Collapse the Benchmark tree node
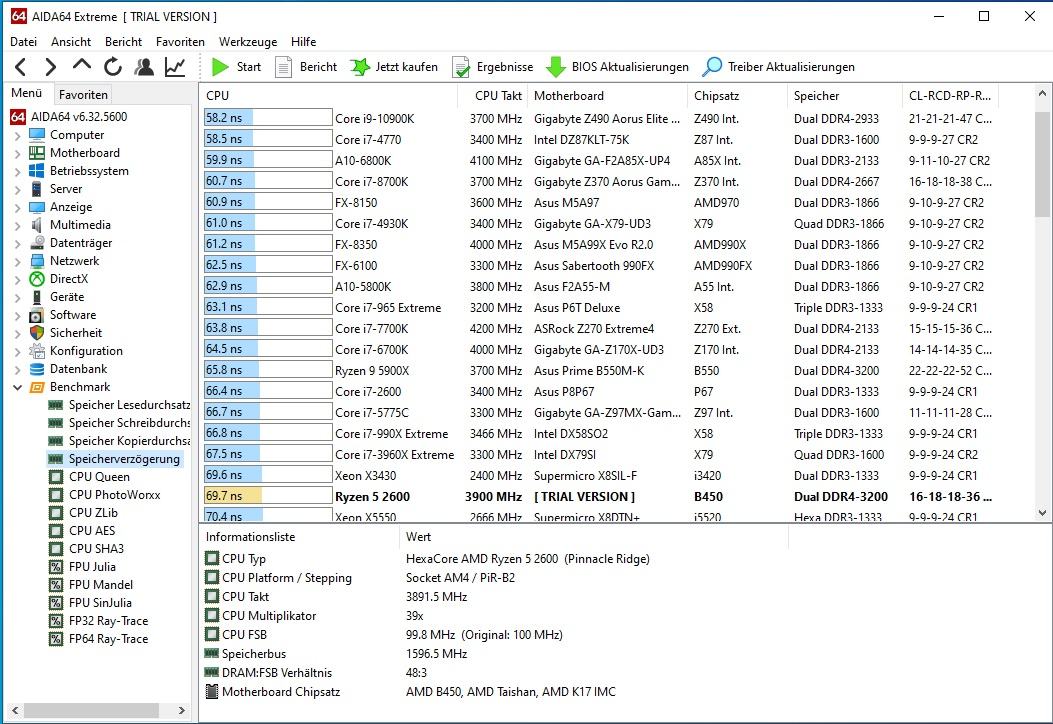Image resolution: width=1053 pixels, height=724 pixels. click(x=17, y=388)
